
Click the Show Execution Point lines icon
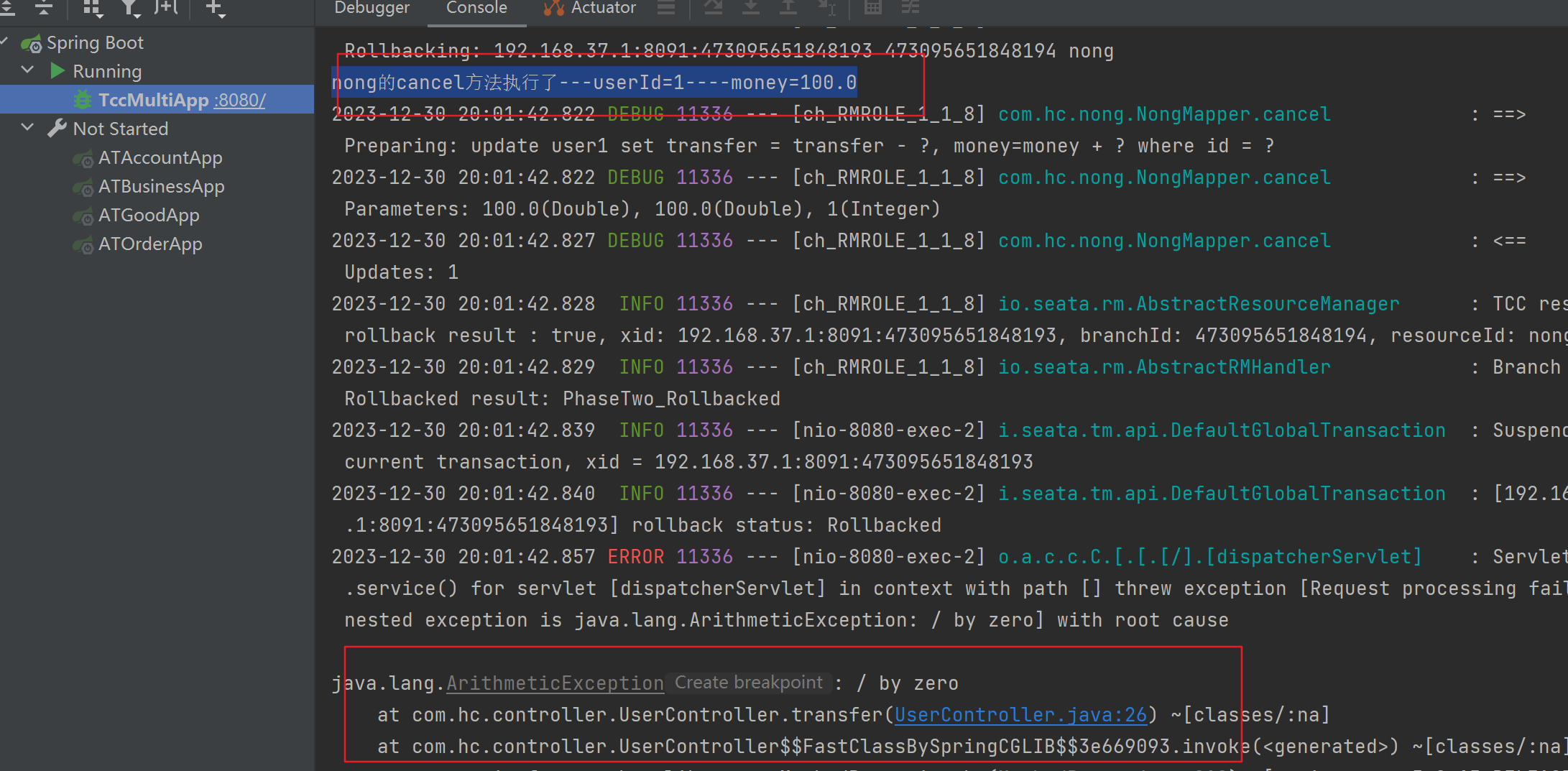(667, 8)
